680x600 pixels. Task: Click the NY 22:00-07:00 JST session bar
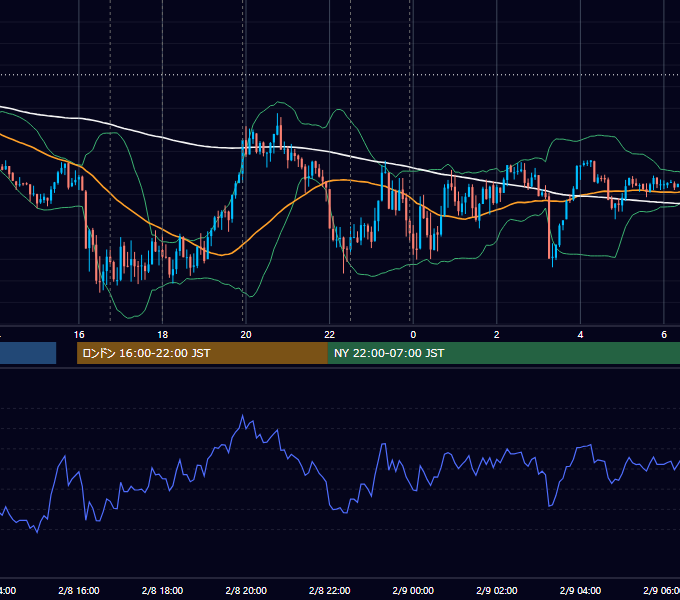click(x=503, y=353)
